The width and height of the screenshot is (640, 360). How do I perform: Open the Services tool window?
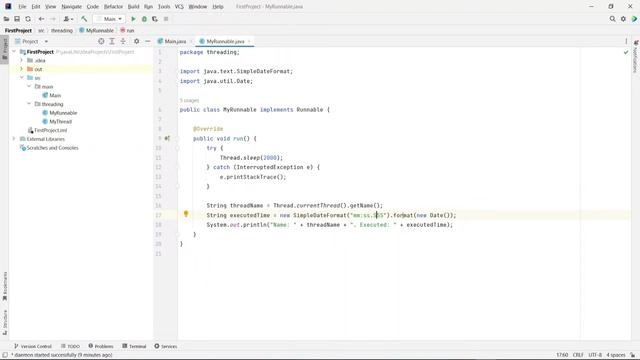166,346
